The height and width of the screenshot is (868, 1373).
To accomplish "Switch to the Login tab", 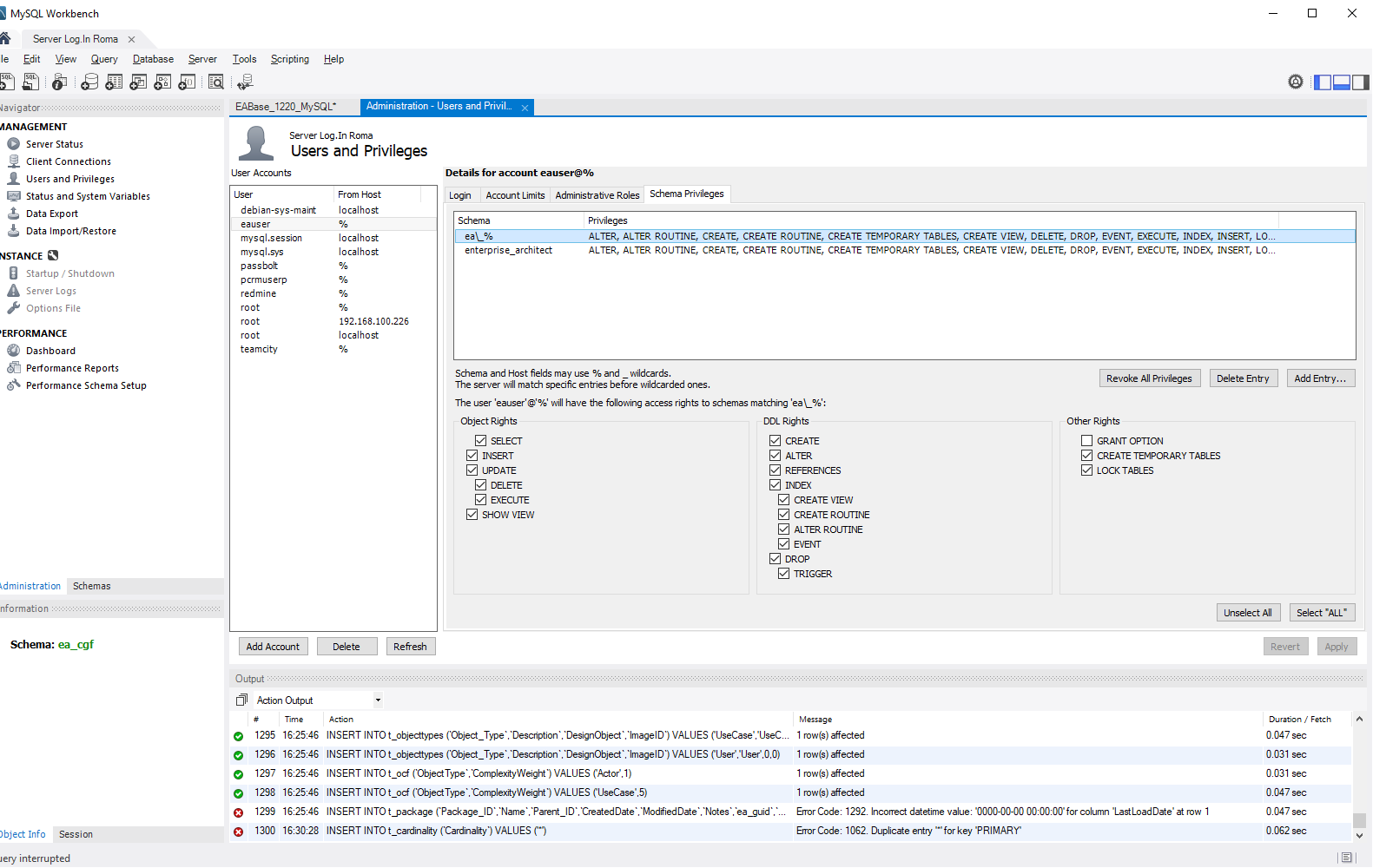I will coord(460,195).
